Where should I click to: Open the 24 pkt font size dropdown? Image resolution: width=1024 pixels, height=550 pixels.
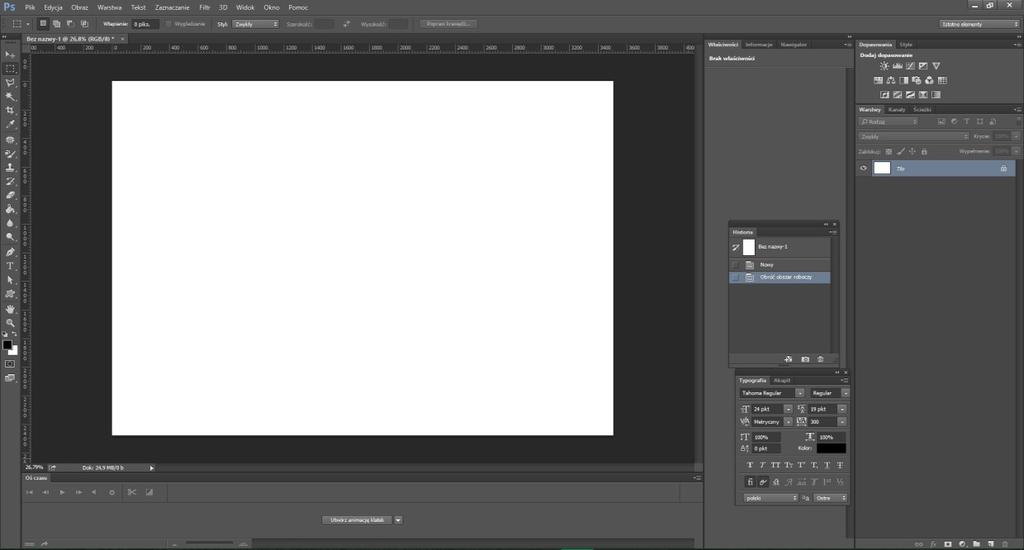coord(788,409)
